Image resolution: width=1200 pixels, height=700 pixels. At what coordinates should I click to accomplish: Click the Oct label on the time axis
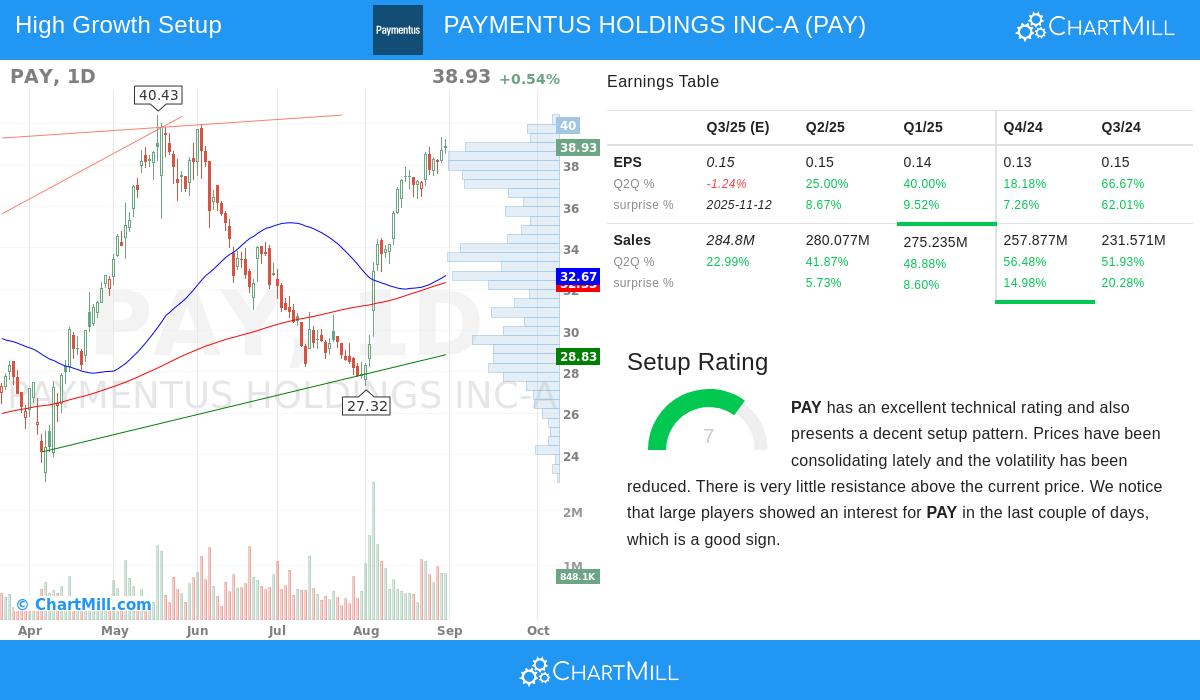coord(538,631)
